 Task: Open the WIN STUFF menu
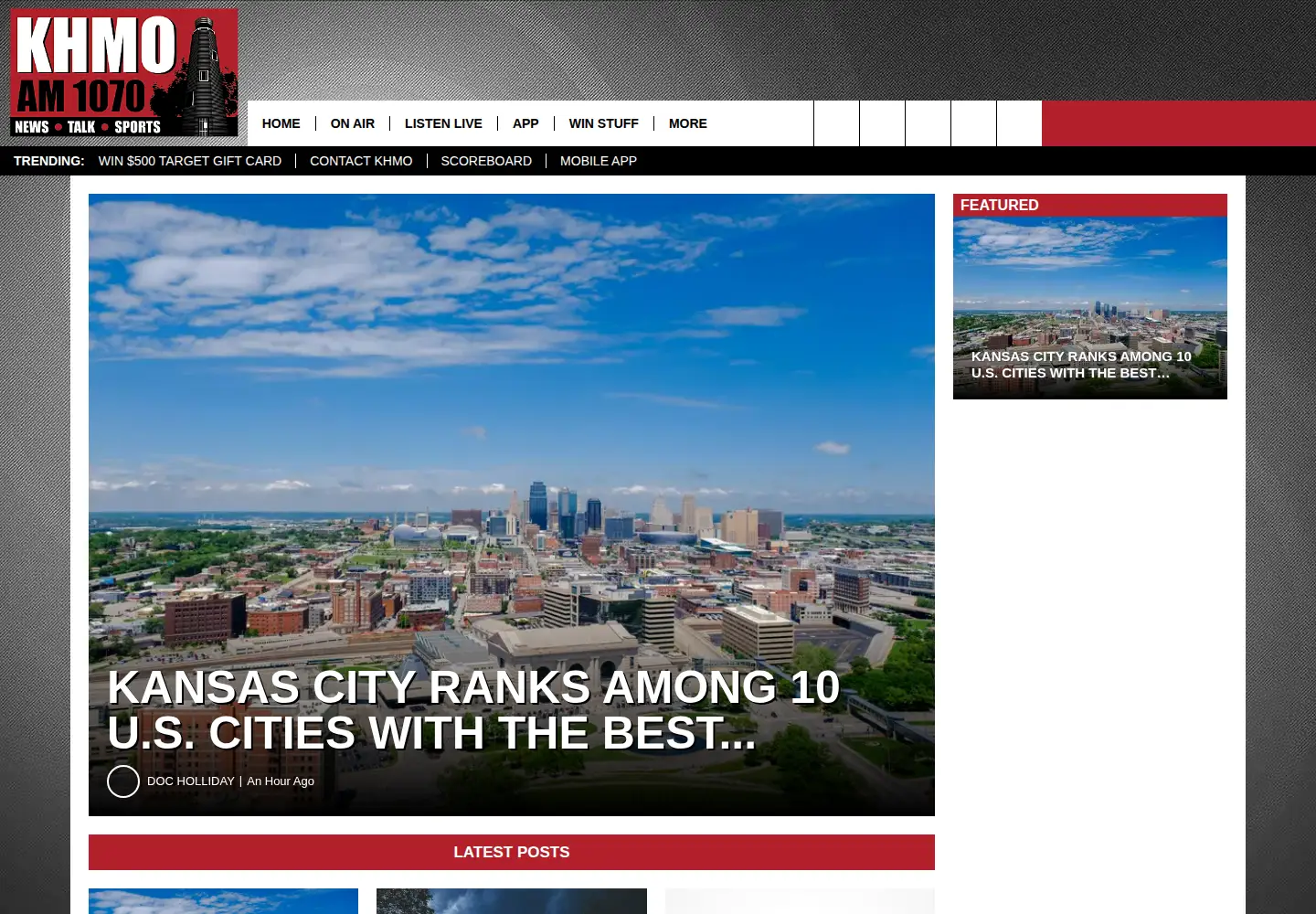pyautogui.click(x=604, y=123)
